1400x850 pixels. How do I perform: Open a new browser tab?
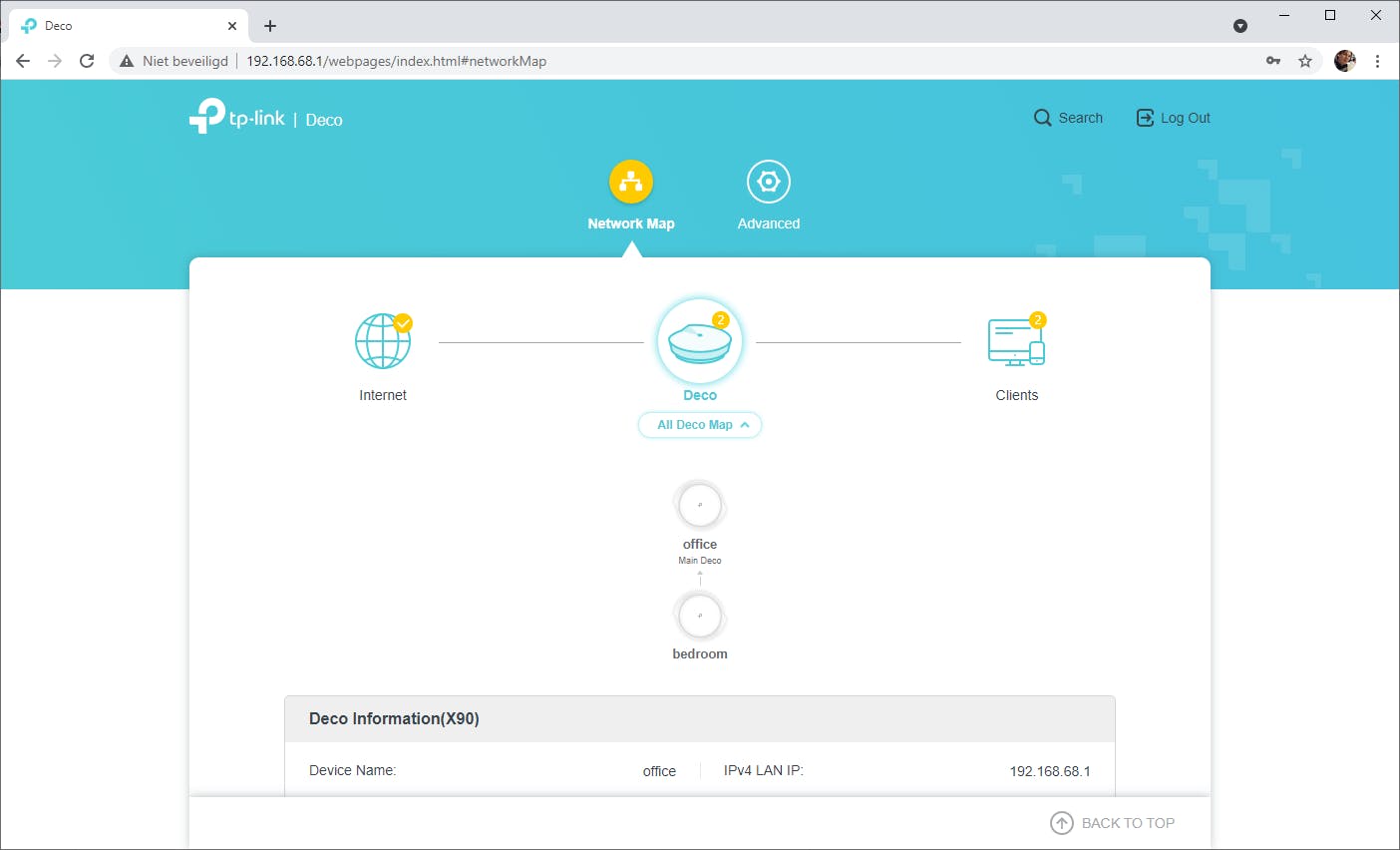click(270, 26)
